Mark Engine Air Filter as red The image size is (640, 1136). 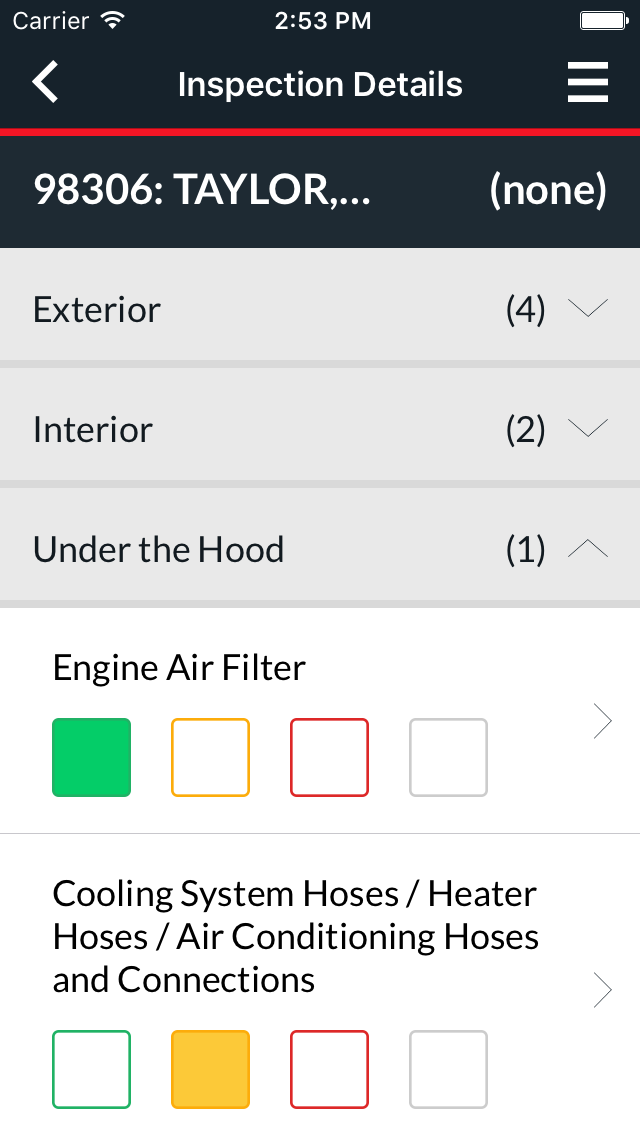click(x=329, y=757)
